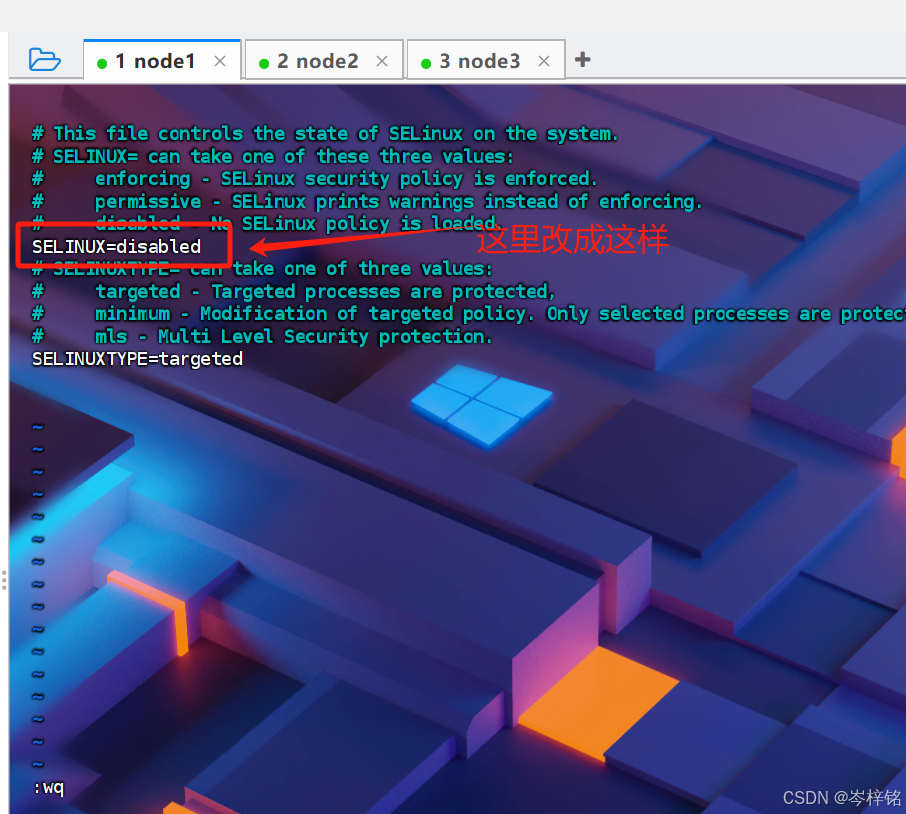906x814 pixels.
Task: Open the session folder icon
Action: [x=44, y=60]
